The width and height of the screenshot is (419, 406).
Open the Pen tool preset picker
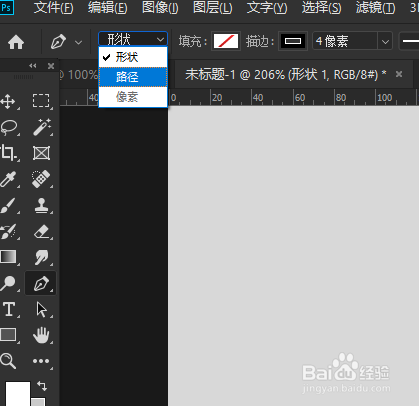click(79, 42)
